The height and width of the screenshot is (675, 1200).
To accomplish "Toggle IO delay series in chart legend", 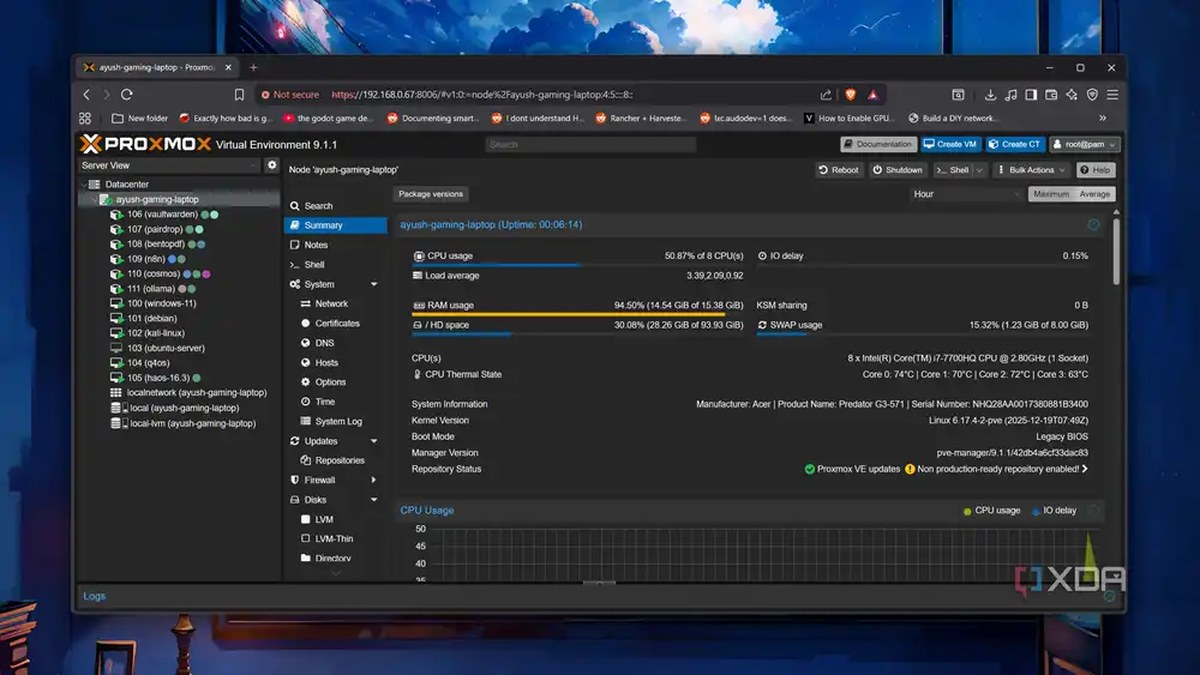I will pos(1054,510).
